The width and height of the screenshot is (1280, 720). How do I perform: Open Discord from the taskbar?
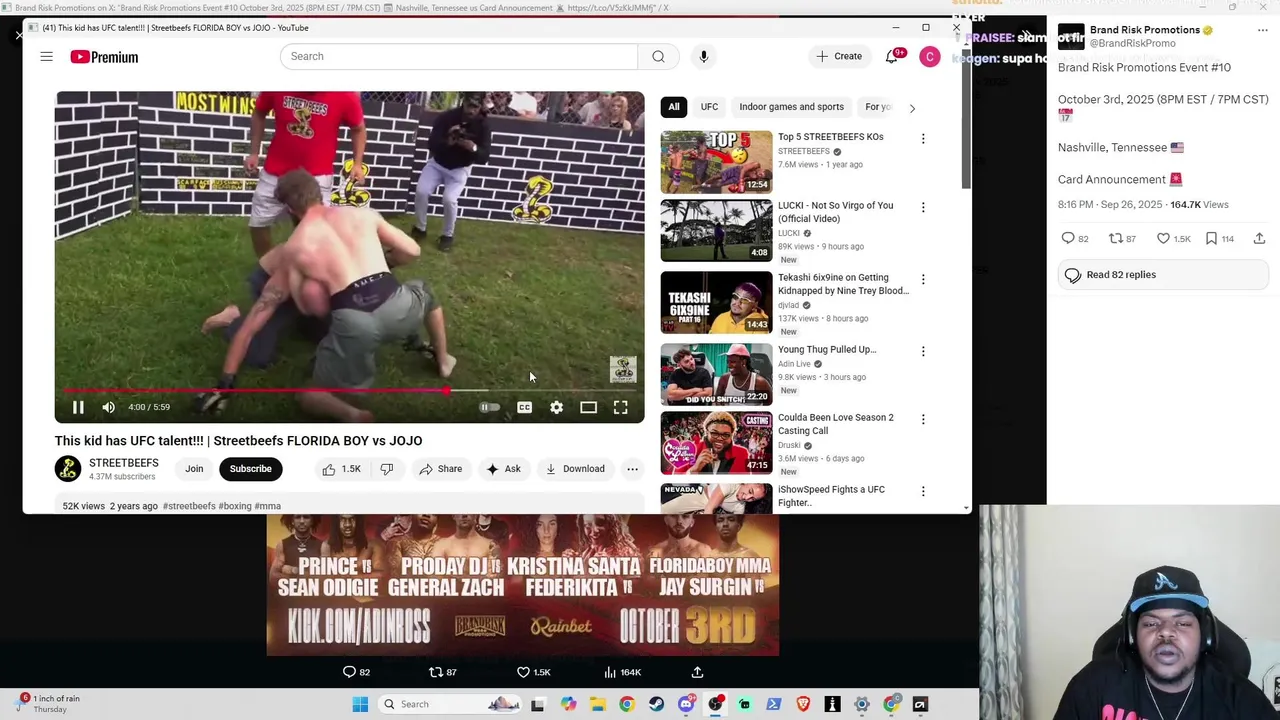(686, 704)
